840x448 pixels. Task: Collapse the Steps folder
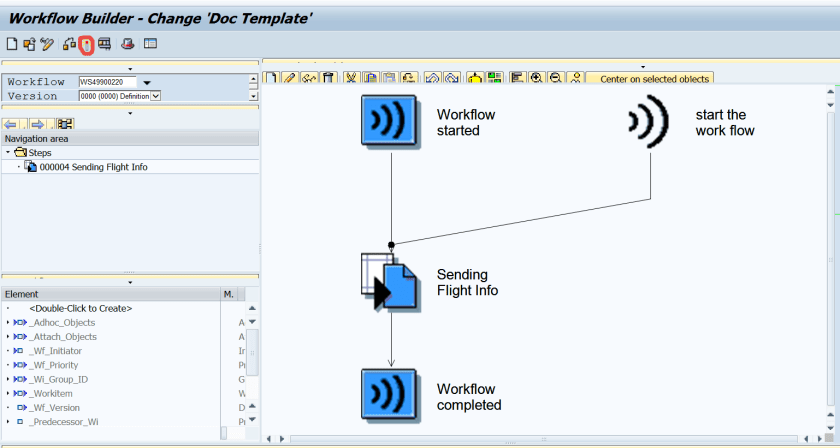8,153
